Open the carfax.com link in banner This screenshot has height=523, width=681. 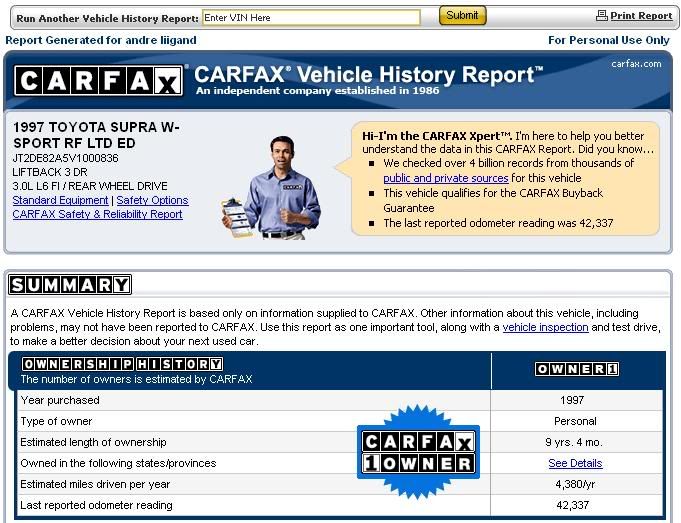point(636,64)
